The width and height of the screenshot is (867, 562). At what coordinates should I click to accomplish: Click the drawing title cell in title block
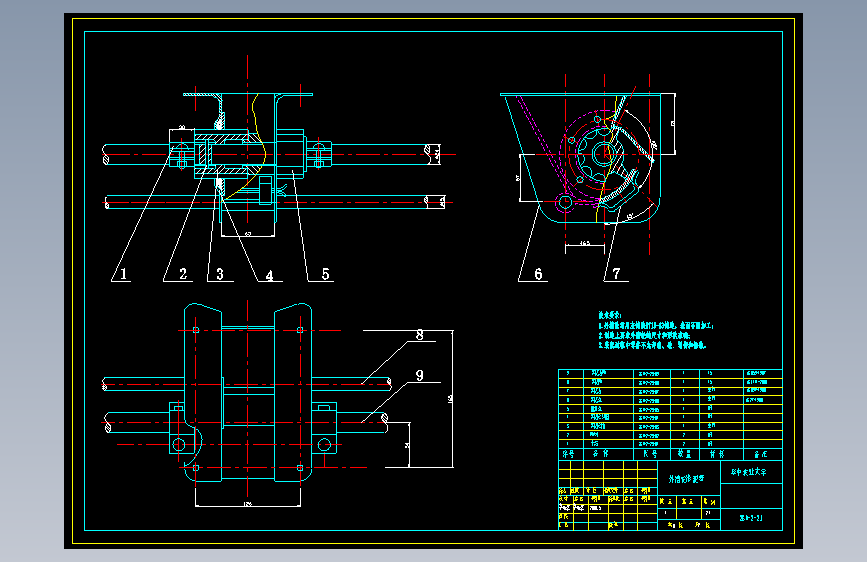pyautogui.click(x=688, y=478)
